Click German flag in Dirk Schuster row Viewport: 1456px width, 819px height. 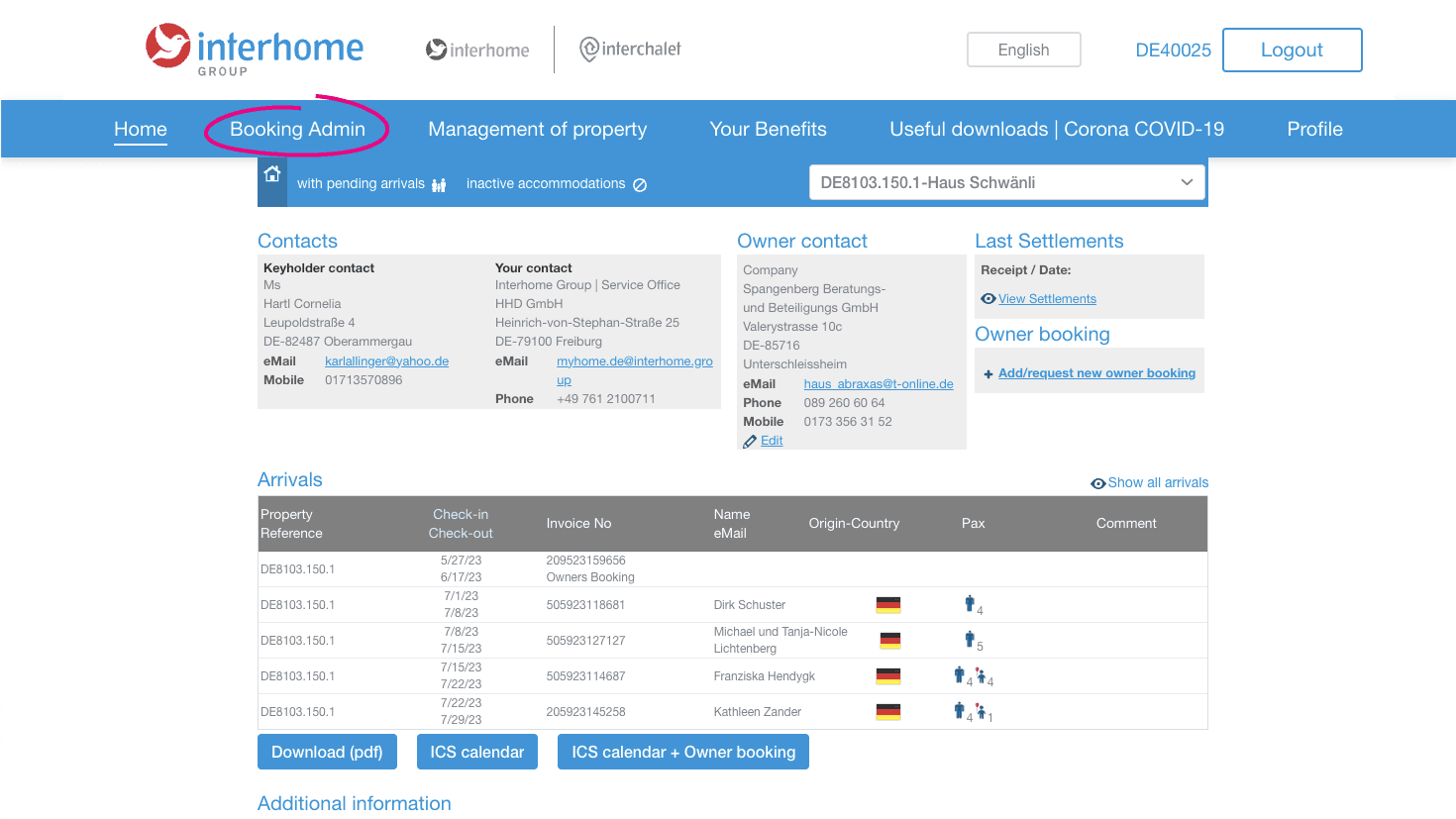[x=888, y=605]
